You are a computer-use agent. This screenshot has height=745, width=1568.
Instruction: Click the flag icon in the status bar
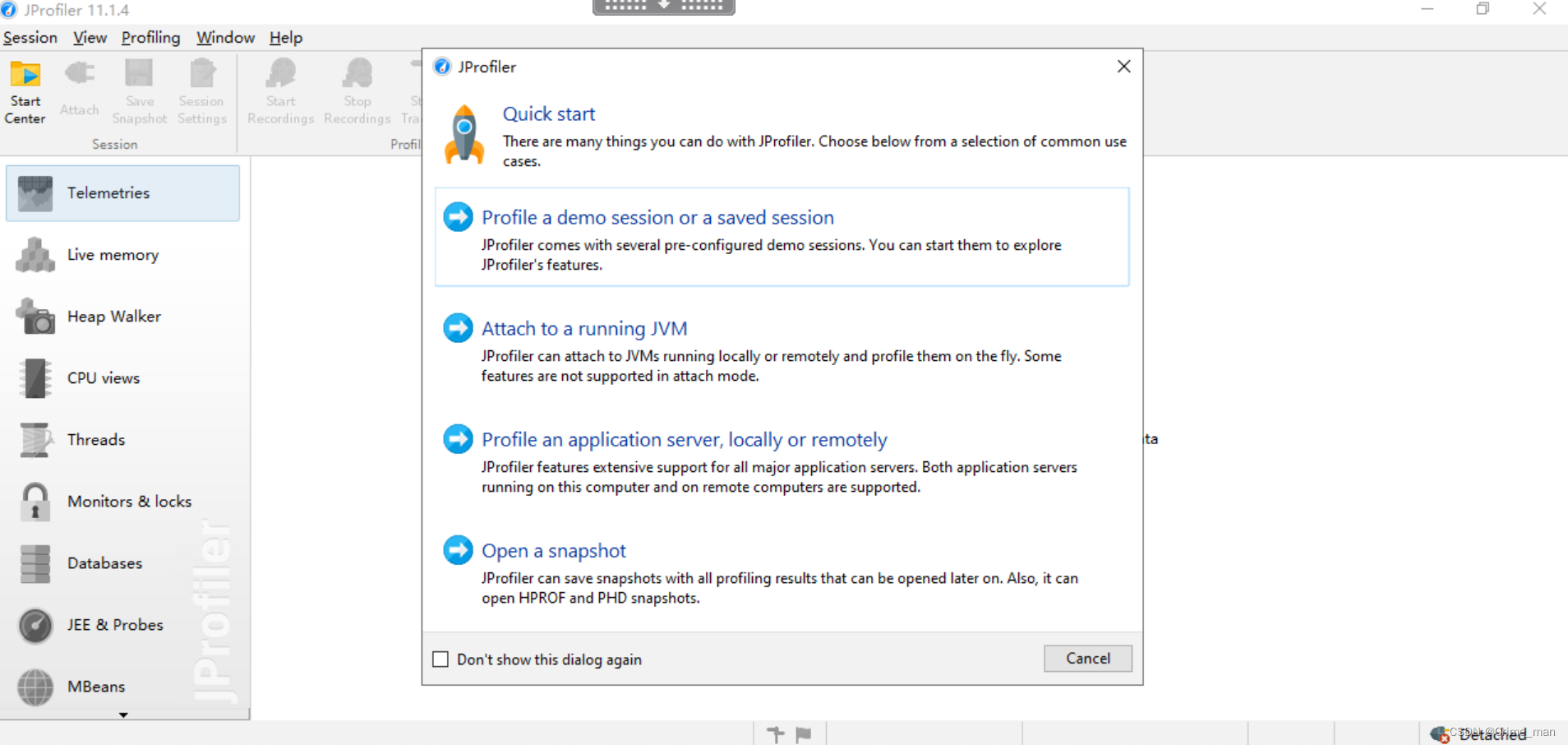(804, 734)
